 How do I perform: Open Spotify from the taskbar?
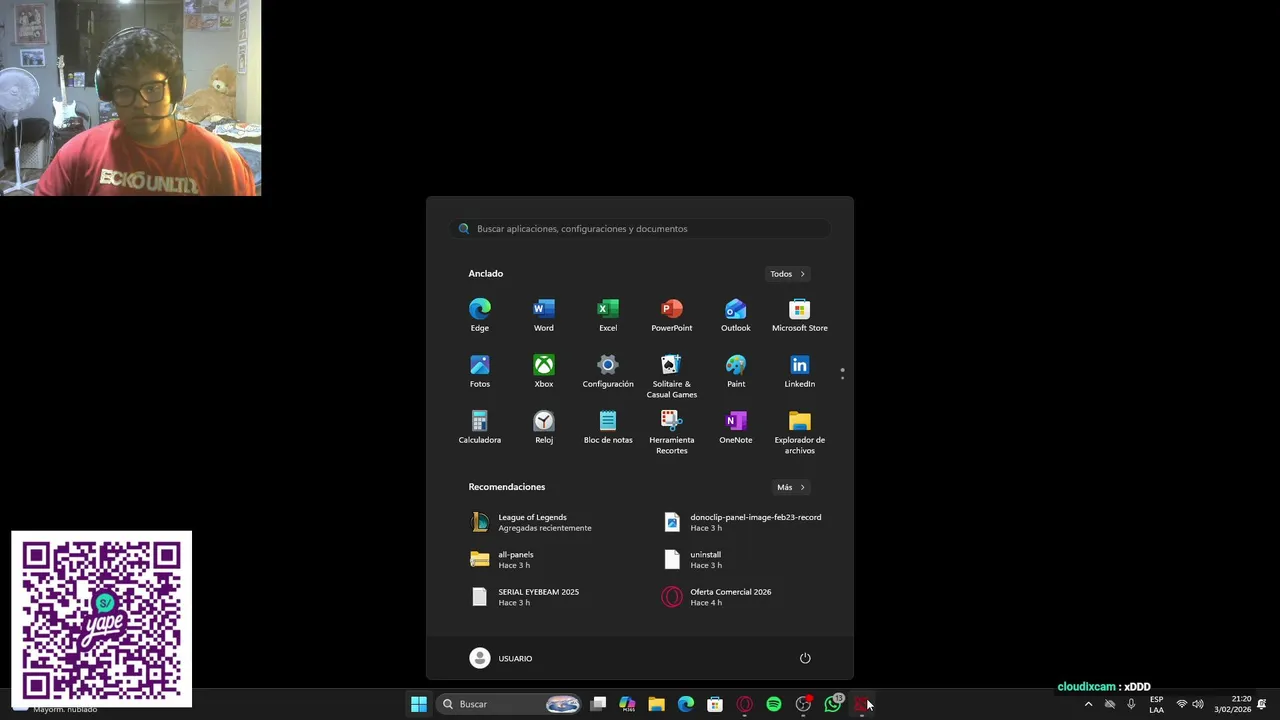pos(774,704)
